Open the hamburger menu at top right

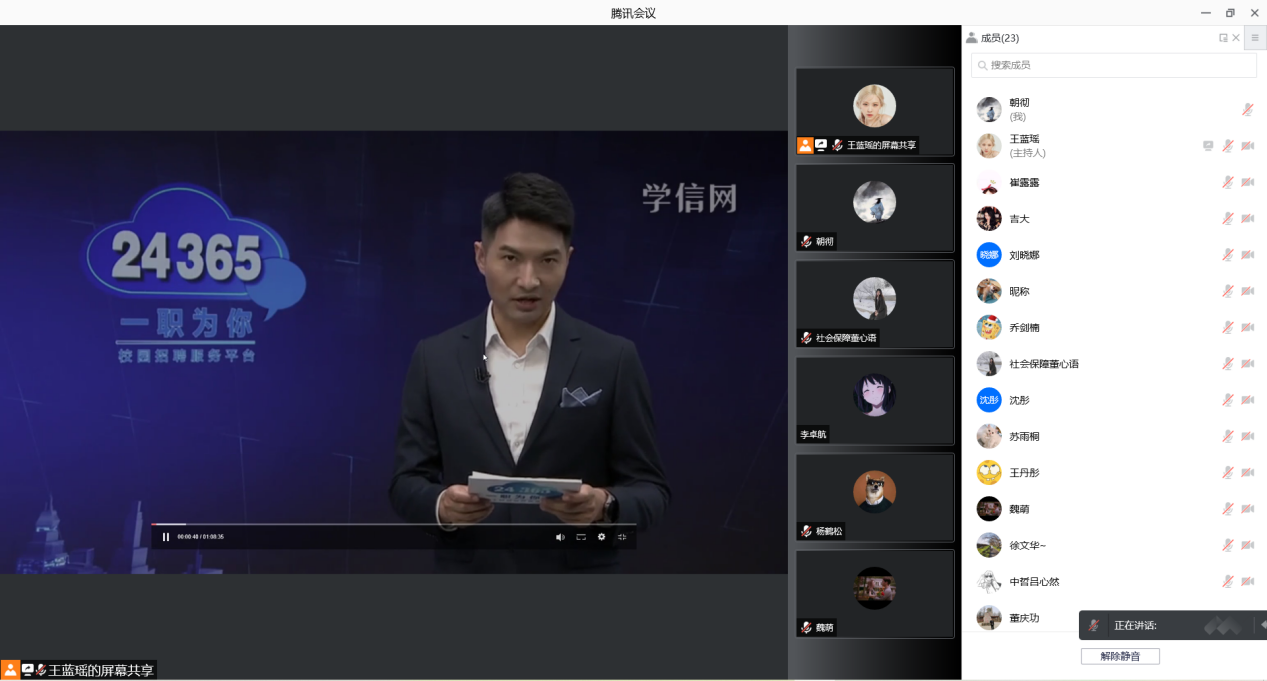click(1255, 38)
